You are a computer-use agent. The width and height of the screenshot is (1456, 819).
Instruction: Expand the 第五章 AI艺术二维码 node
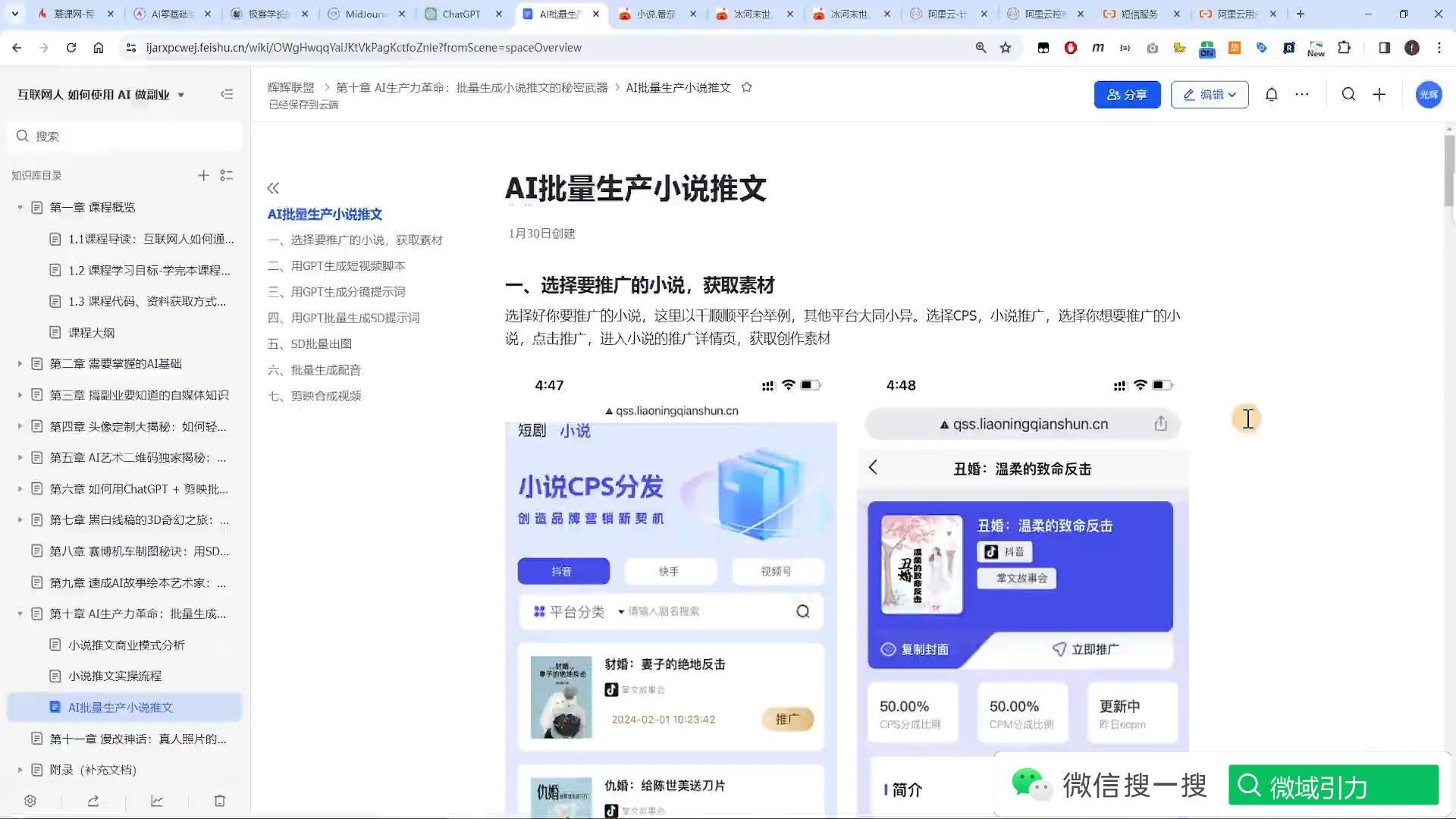20,458
